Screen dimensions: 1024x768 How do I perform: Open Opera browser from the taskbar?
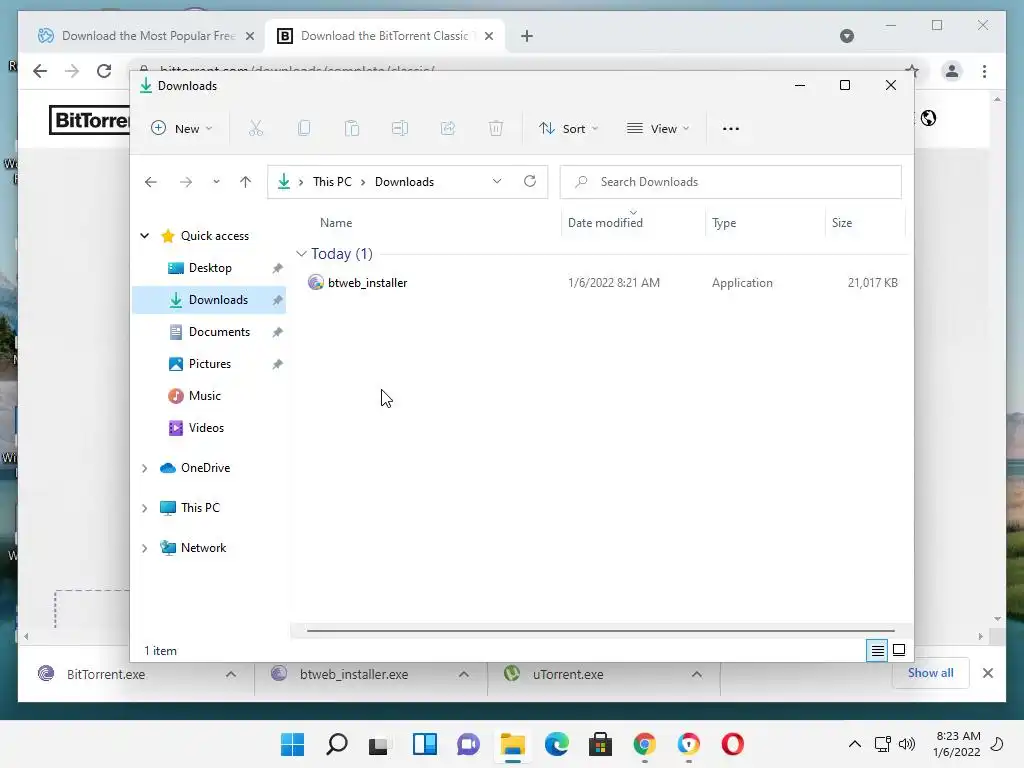[733, 744]
